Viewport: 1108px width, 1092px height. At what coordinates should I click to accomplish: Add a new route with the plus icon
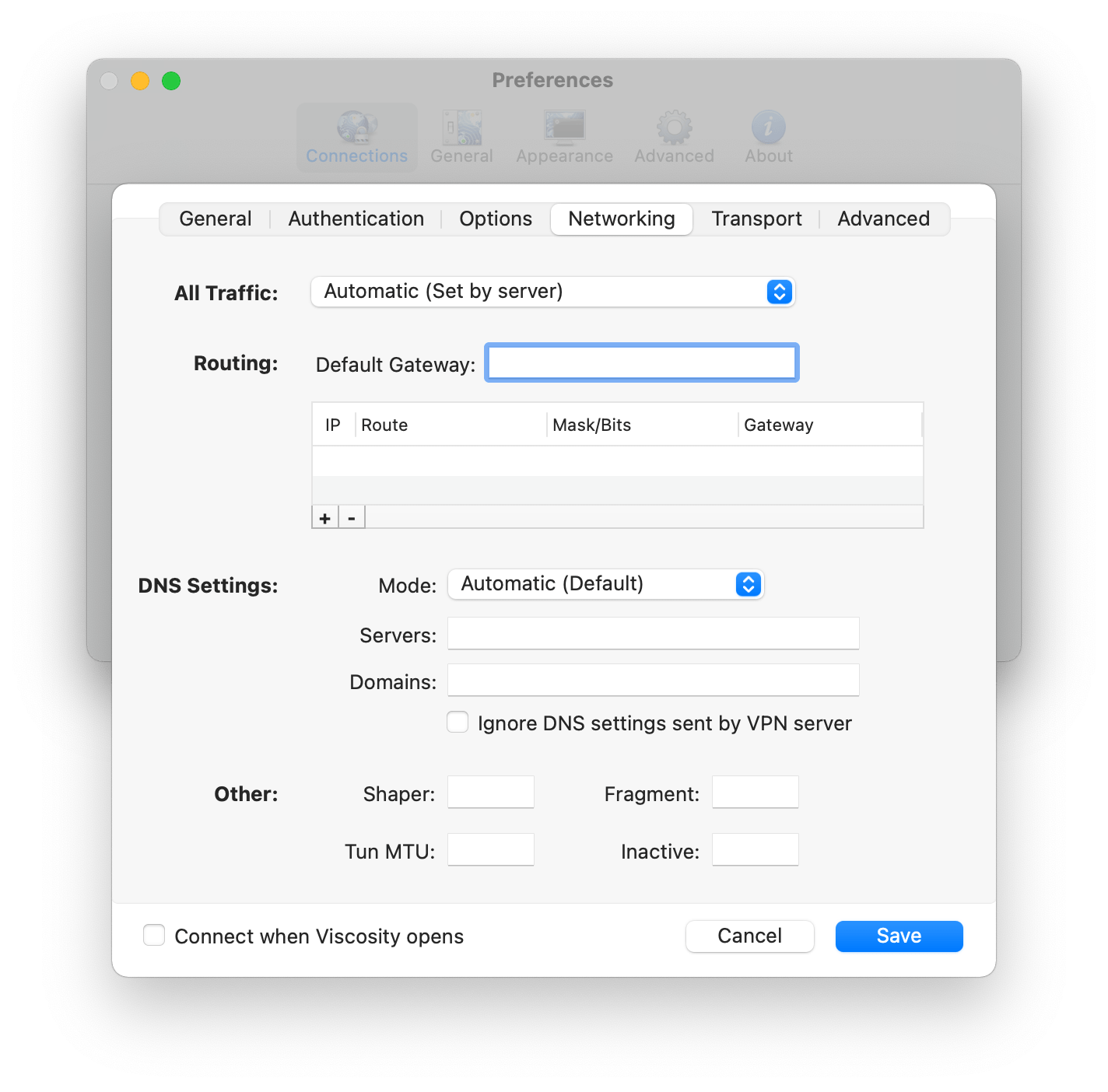pyautogui.click(x=324, y=516)
